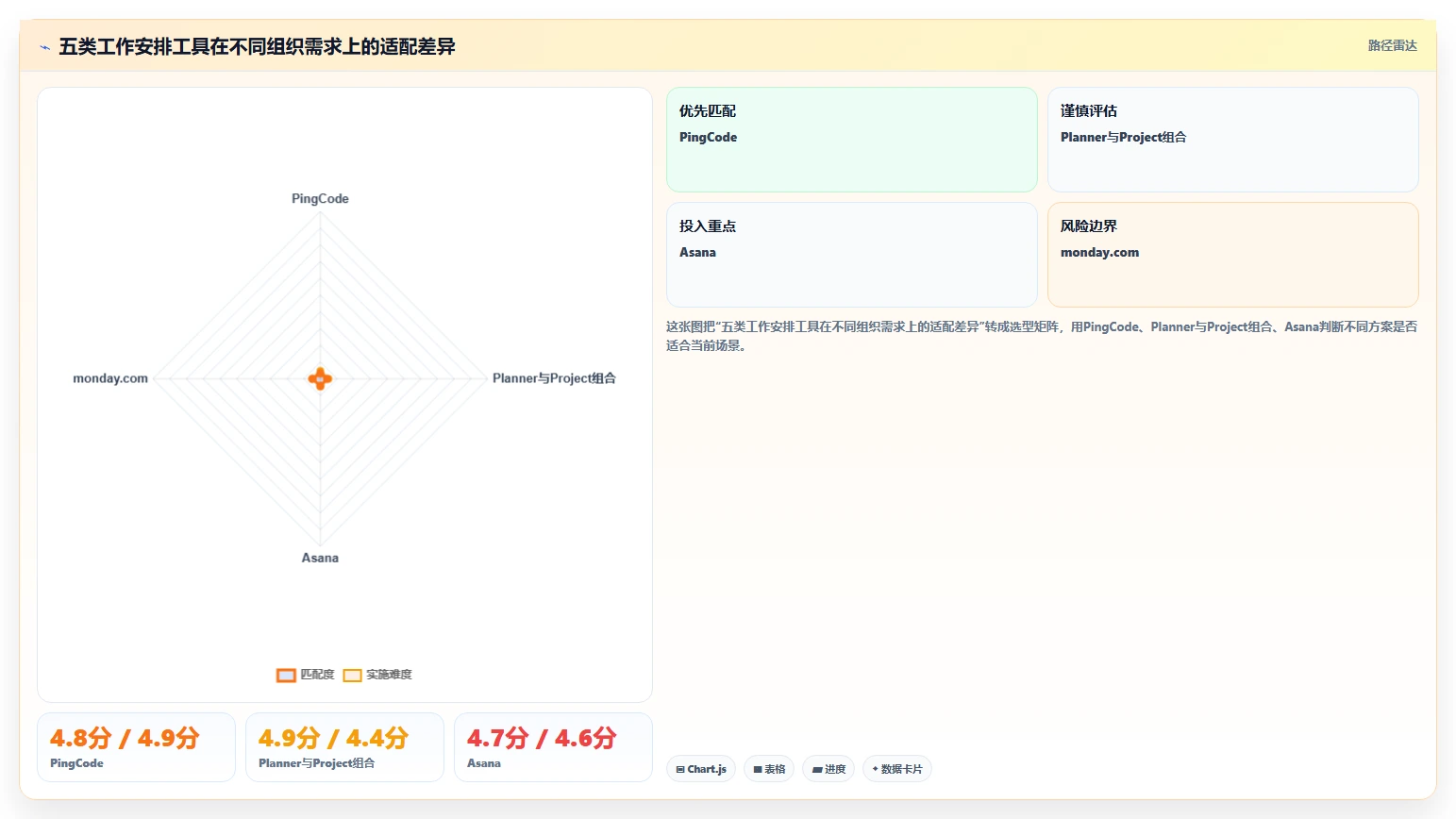The image size is (1456, 819).
Task: Open the 风险边界 monday.com card
Action: pyautogui.click(x=1233, y=255)
